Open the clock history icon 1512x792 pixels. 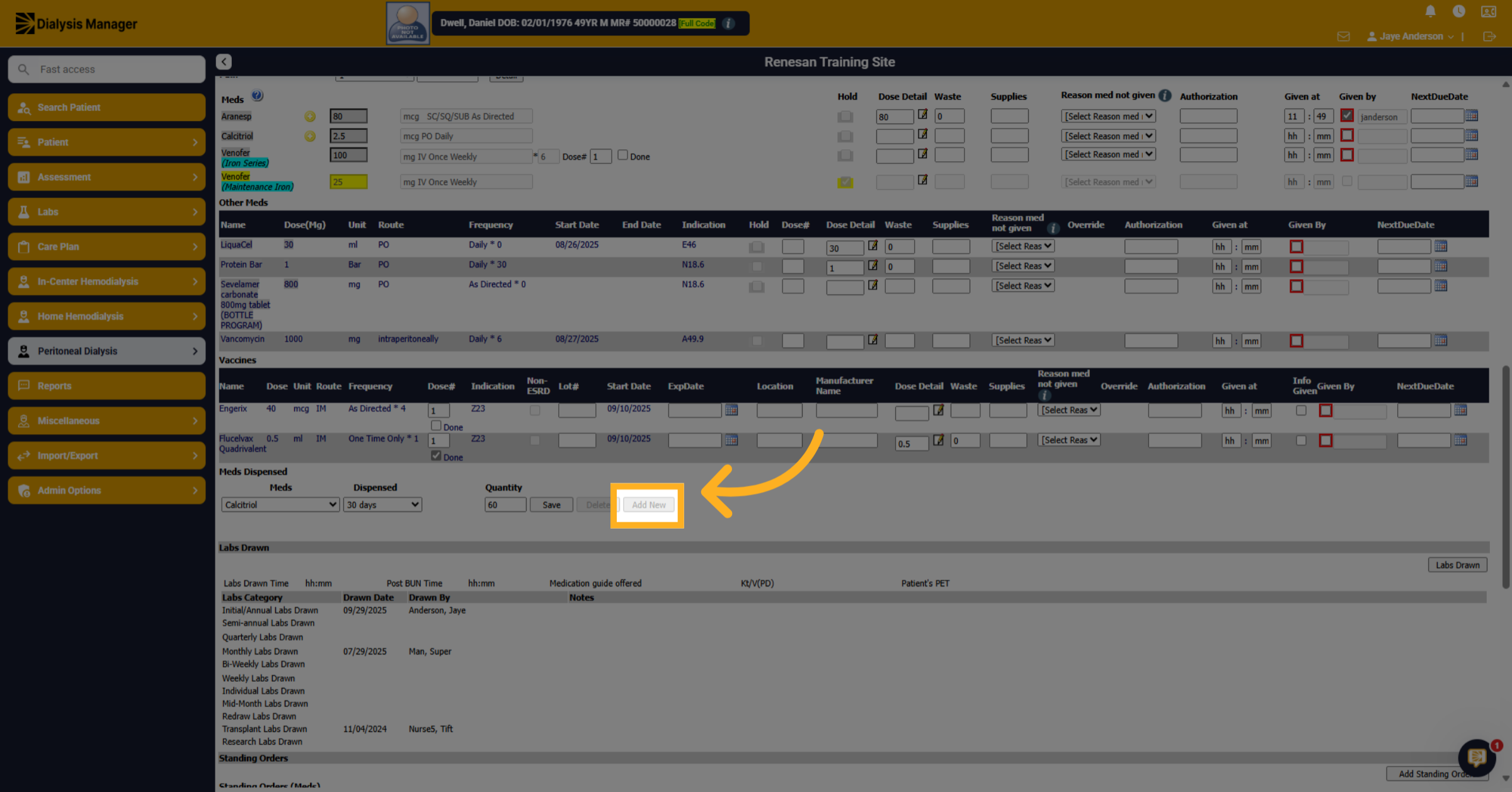point(1458,11)
